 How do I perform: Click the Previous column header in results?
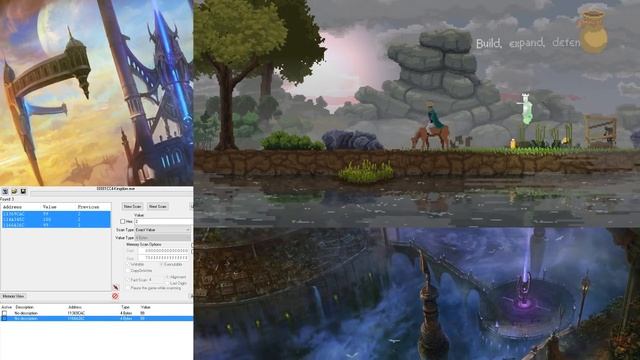tap(89, 207)
